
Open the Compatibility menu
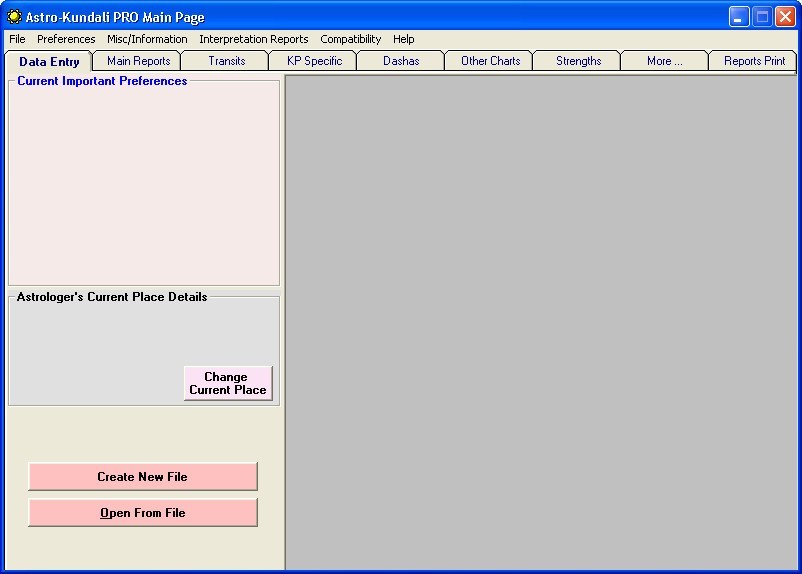(350, 39)
